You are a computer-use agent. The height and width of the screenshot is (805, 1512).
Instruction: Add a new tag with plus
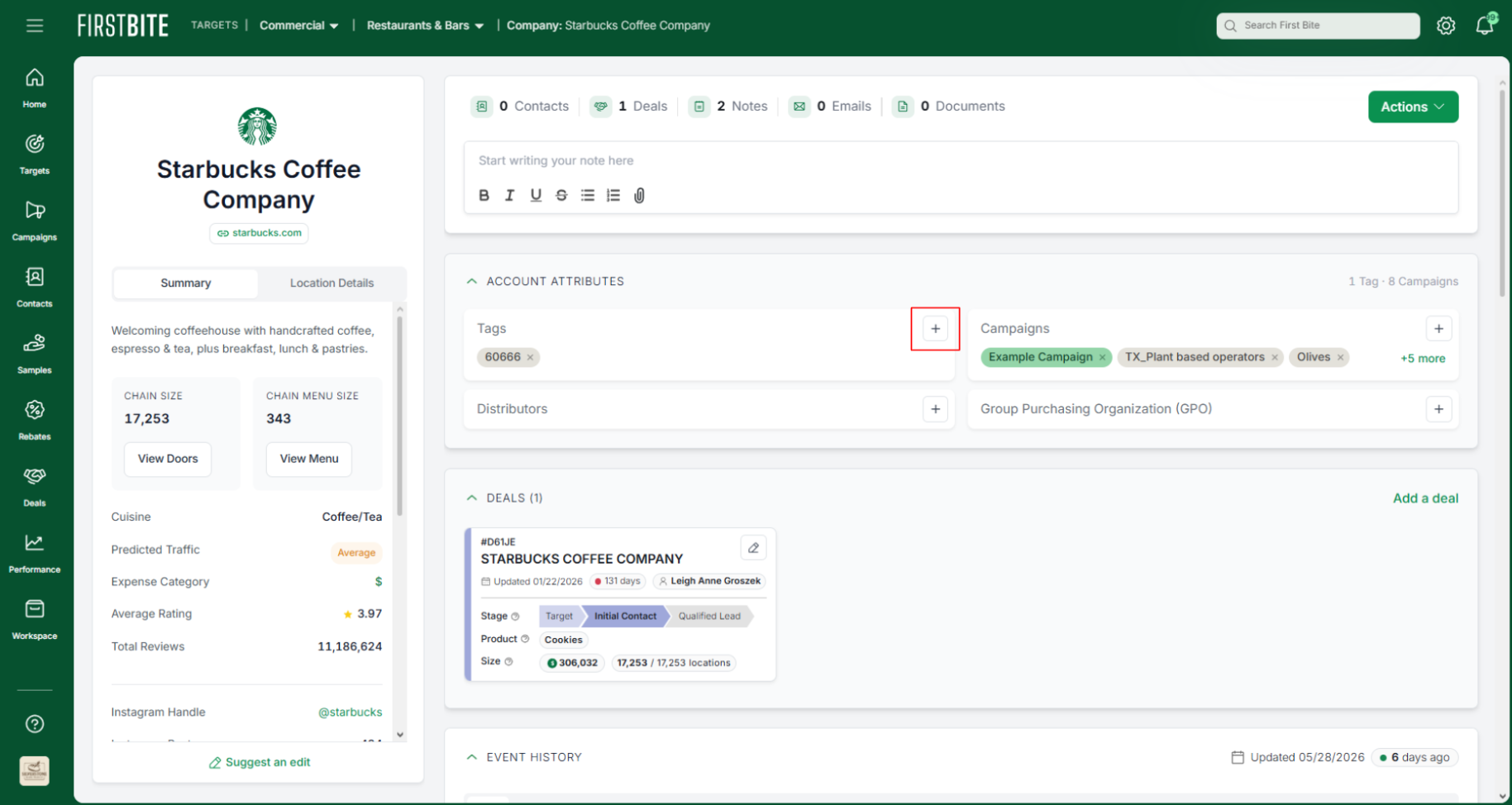935,329
